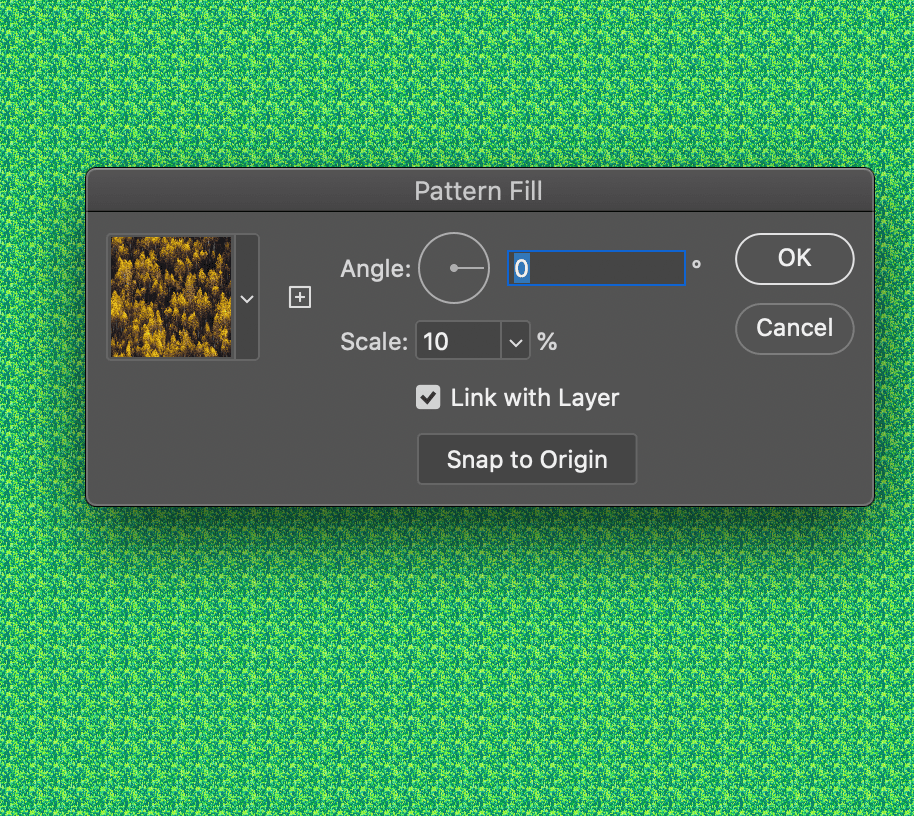Click the Angle rotation dial
914x816 pixels.
pyautogui.click(x=453, y=268)
